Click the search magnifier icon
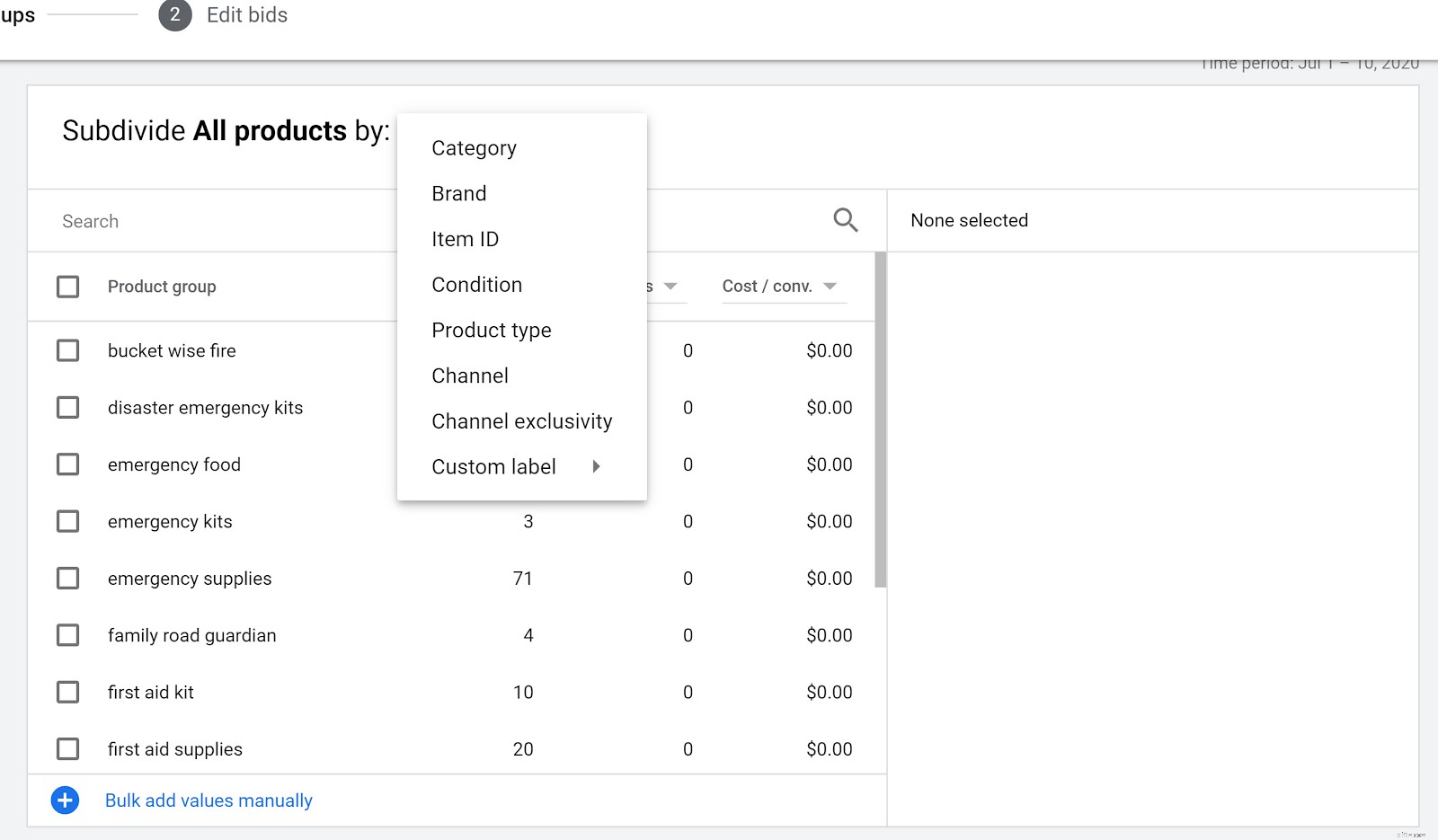The height and width of the screenshot is (840, 1438). point(845,220)
